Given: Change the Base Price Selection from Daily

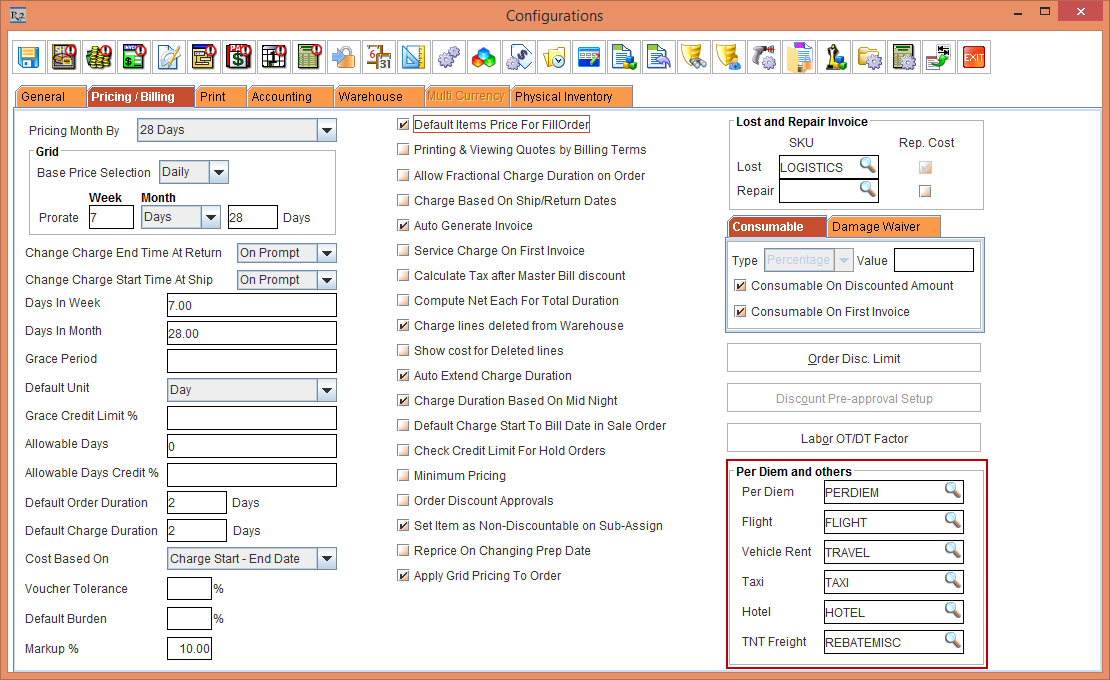Looking at the screenshot, I should pos(219,172).
